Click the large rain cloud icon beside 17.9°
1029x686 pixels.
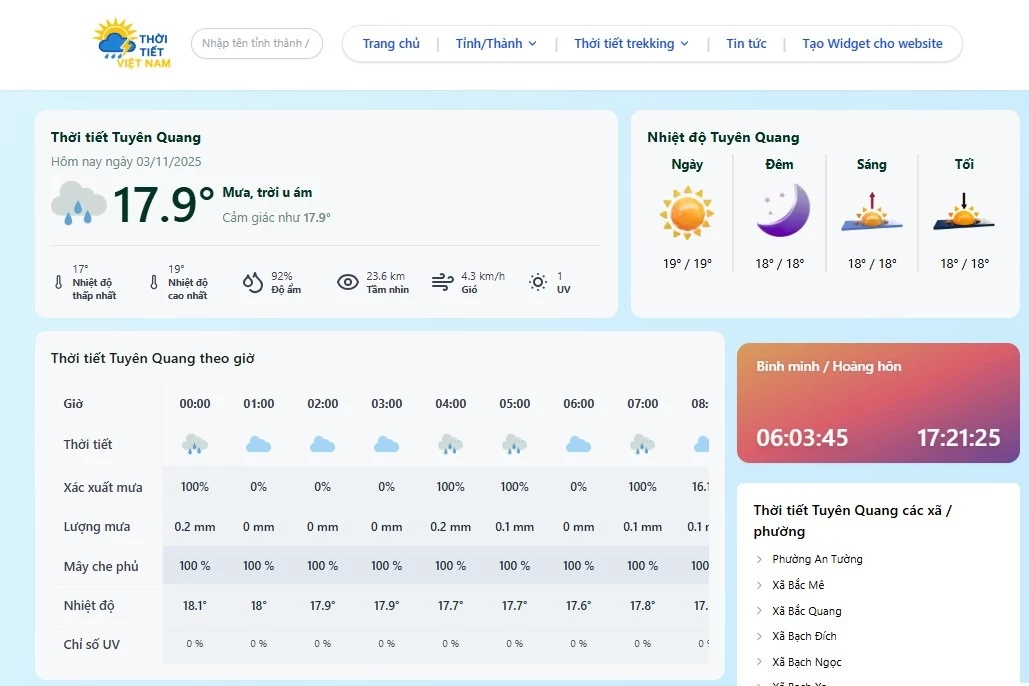pos(79,203)
